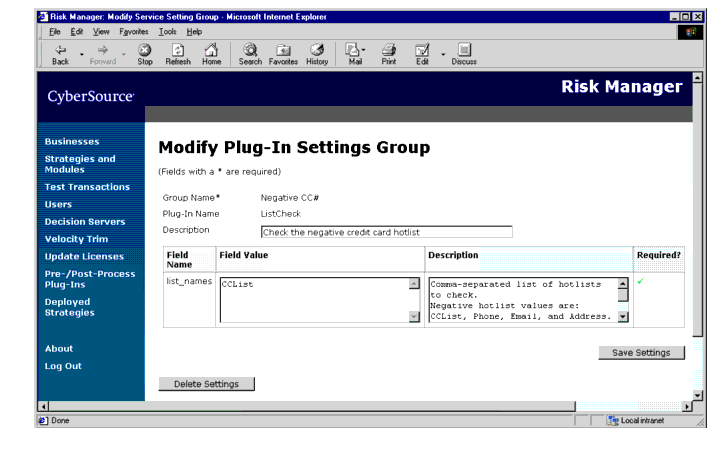713x454 pixels.
Task: Click down arrow of Description textarea scrollbar
Action: 623,317
